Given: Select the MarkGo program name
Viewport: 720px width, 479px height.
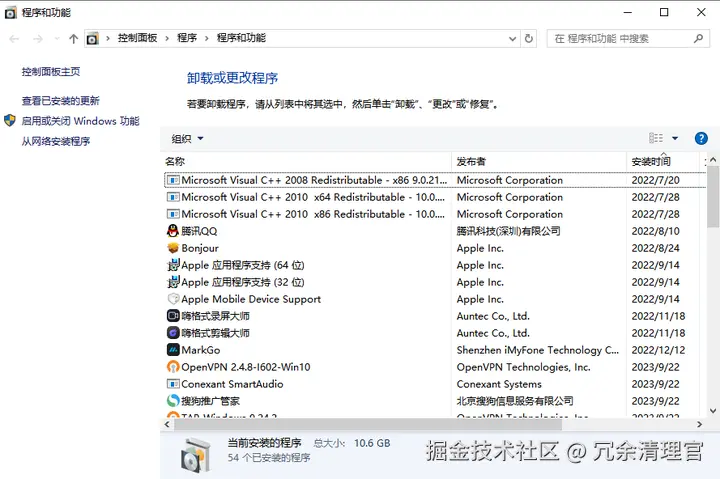Looking at the screenshot, I should coord(201,350).
